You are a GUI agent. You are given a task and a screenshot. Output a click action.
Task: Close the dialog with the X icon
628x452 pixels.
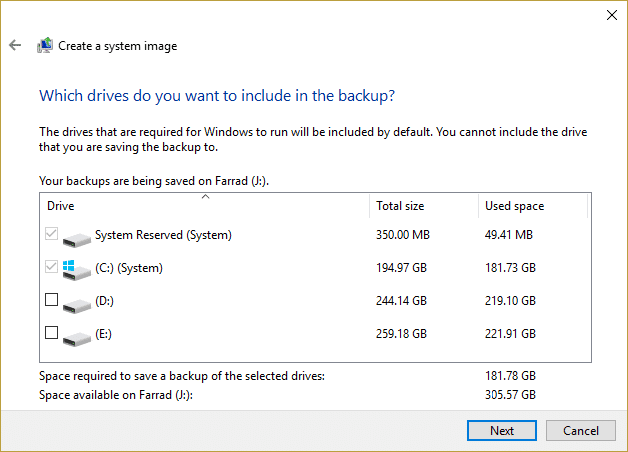coord(612,15)
